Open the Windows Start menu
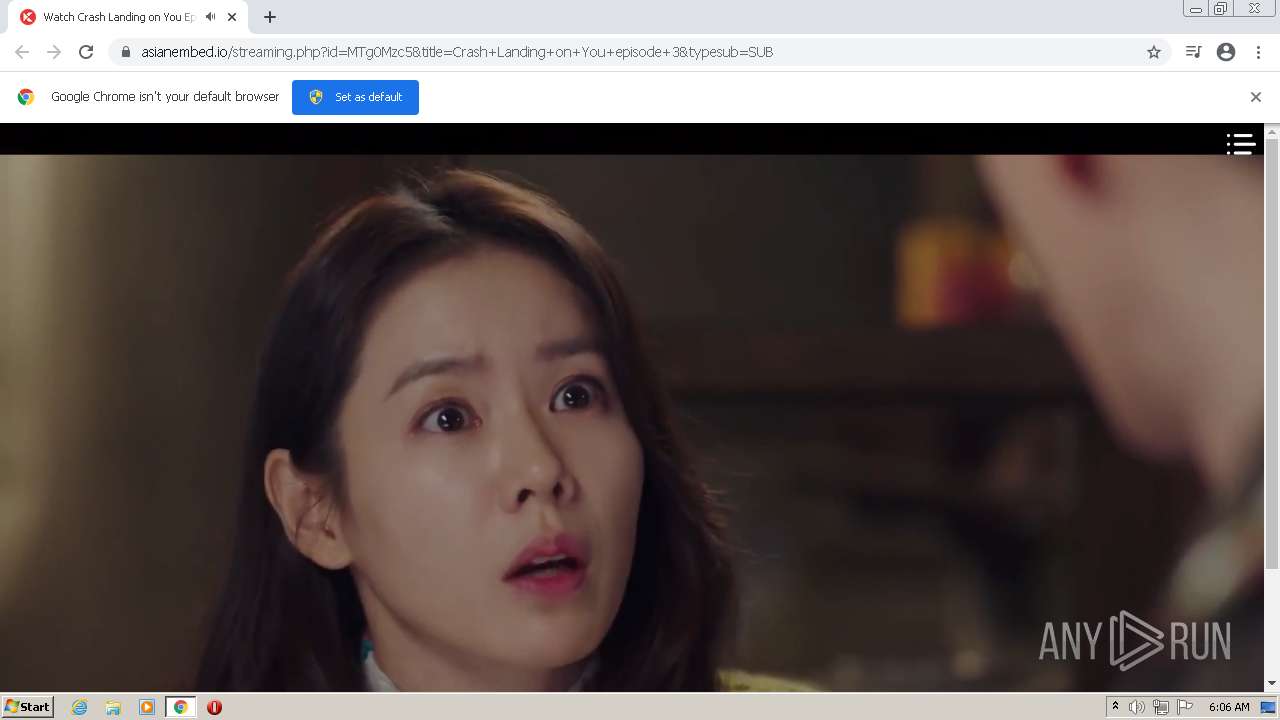Viewport: 1280px width, 720px height. pyautogui.click(x=28, y=707)
